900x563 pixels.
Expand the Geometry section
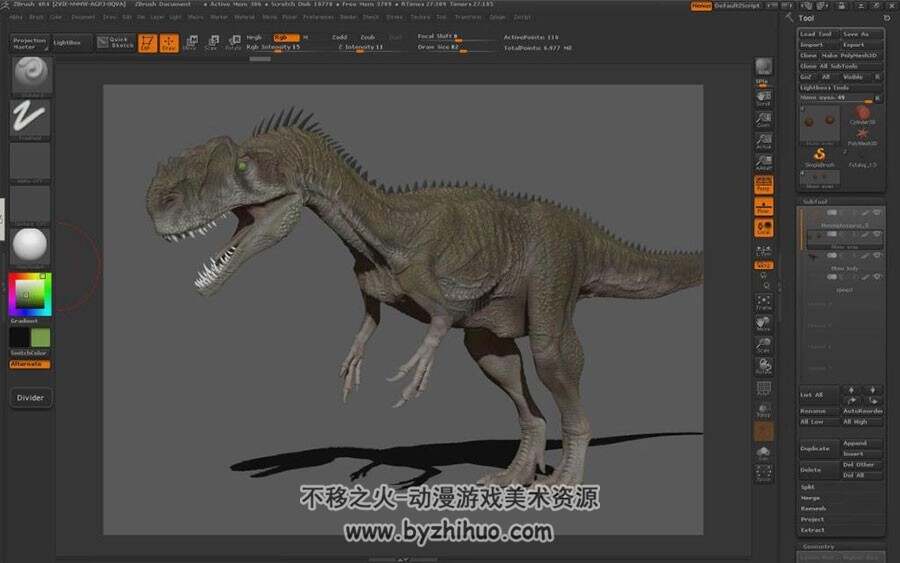818,547
